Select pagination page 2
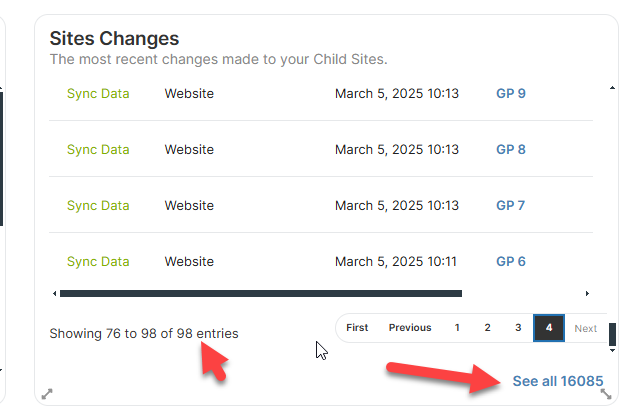 point(488,328)
